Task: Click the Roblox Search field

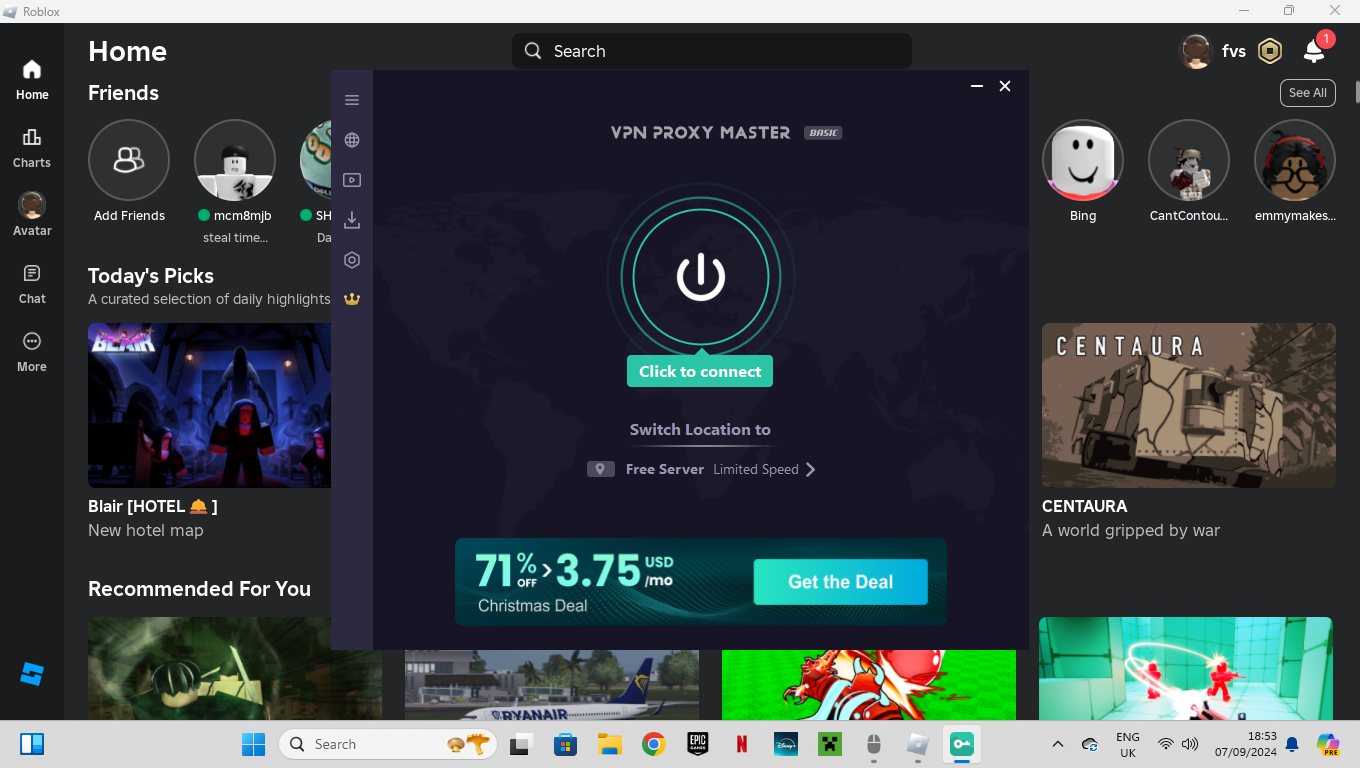Action: click(712, 51)
